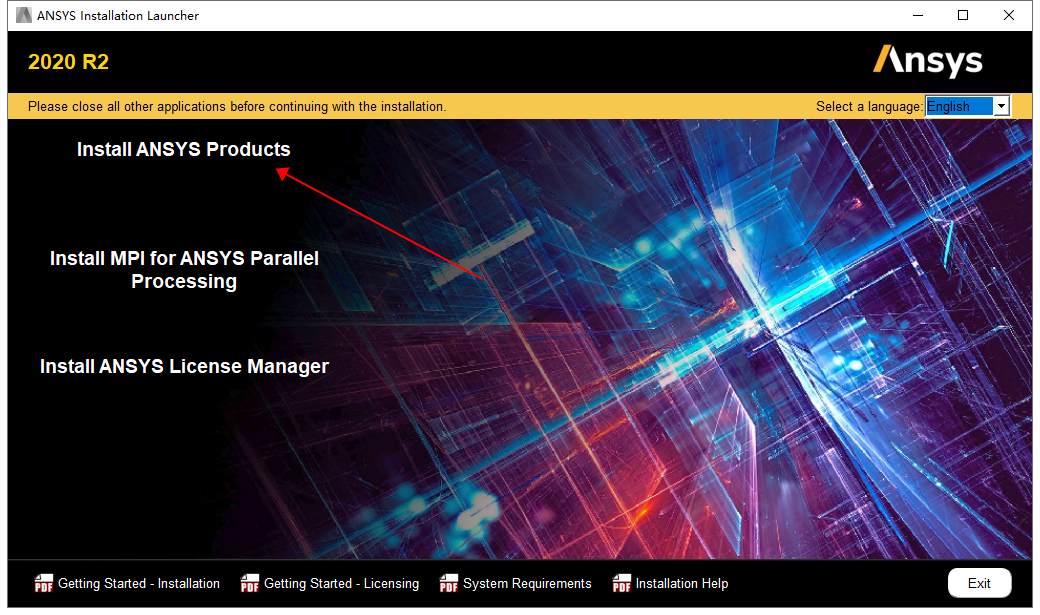Click the Getting Started - Installation label

139,583
